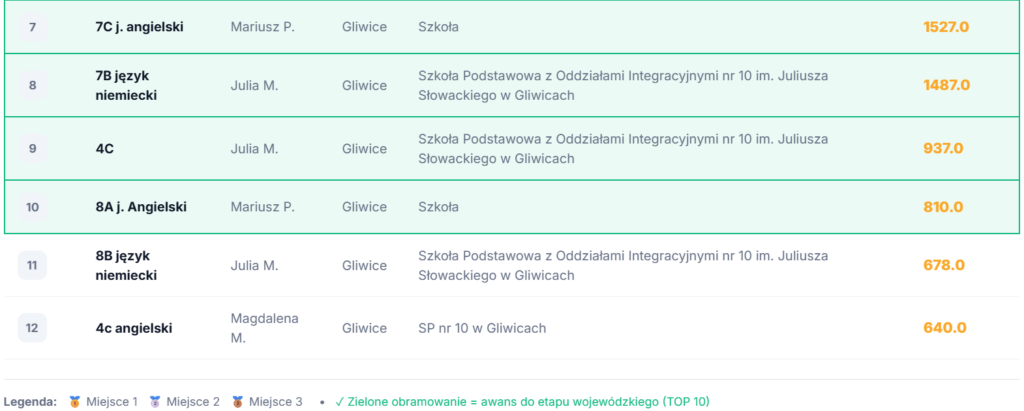This screenshot has height=411, width=1024.
Task: Click the score 1527.0
Action: coord(946,27)
